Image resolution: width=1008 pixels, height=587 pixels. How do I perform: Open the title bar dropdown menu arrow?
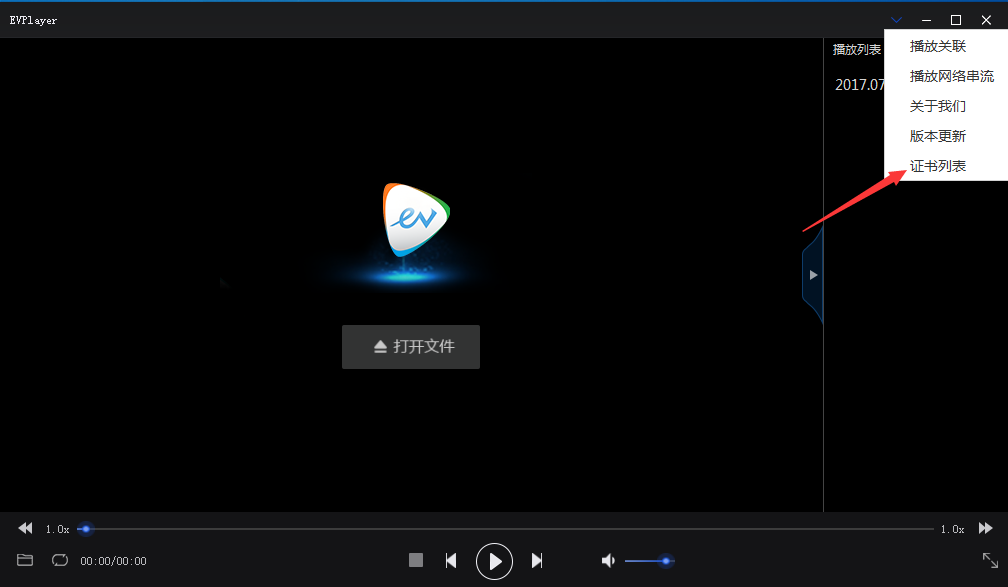pos(896,20)
